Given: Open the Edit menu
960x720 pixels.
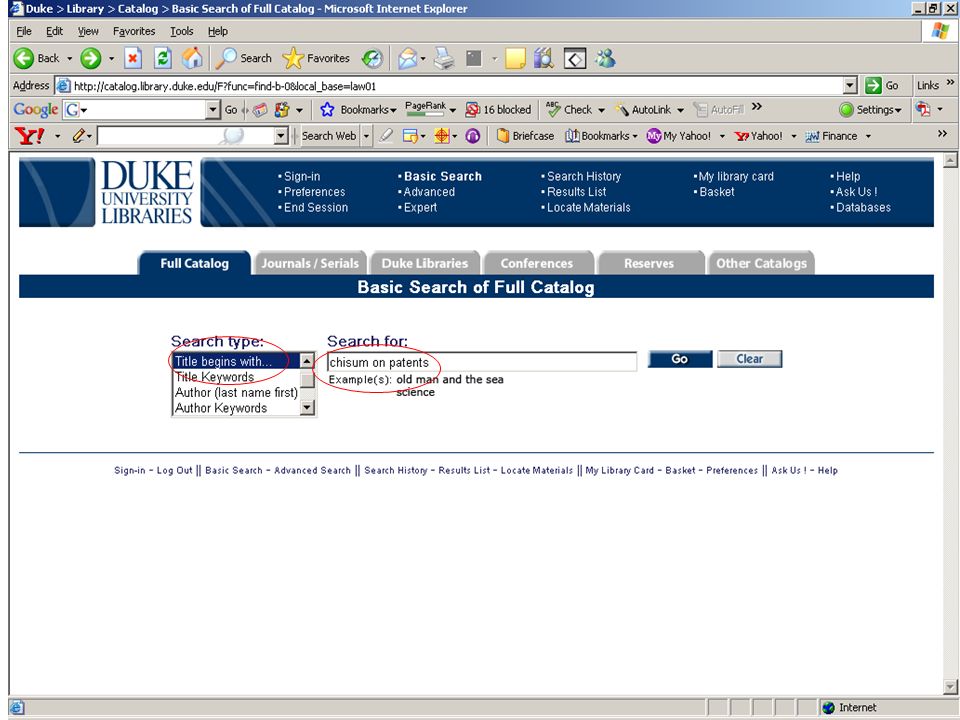Looking at the screenshot, I should click(x=54, y=31).
